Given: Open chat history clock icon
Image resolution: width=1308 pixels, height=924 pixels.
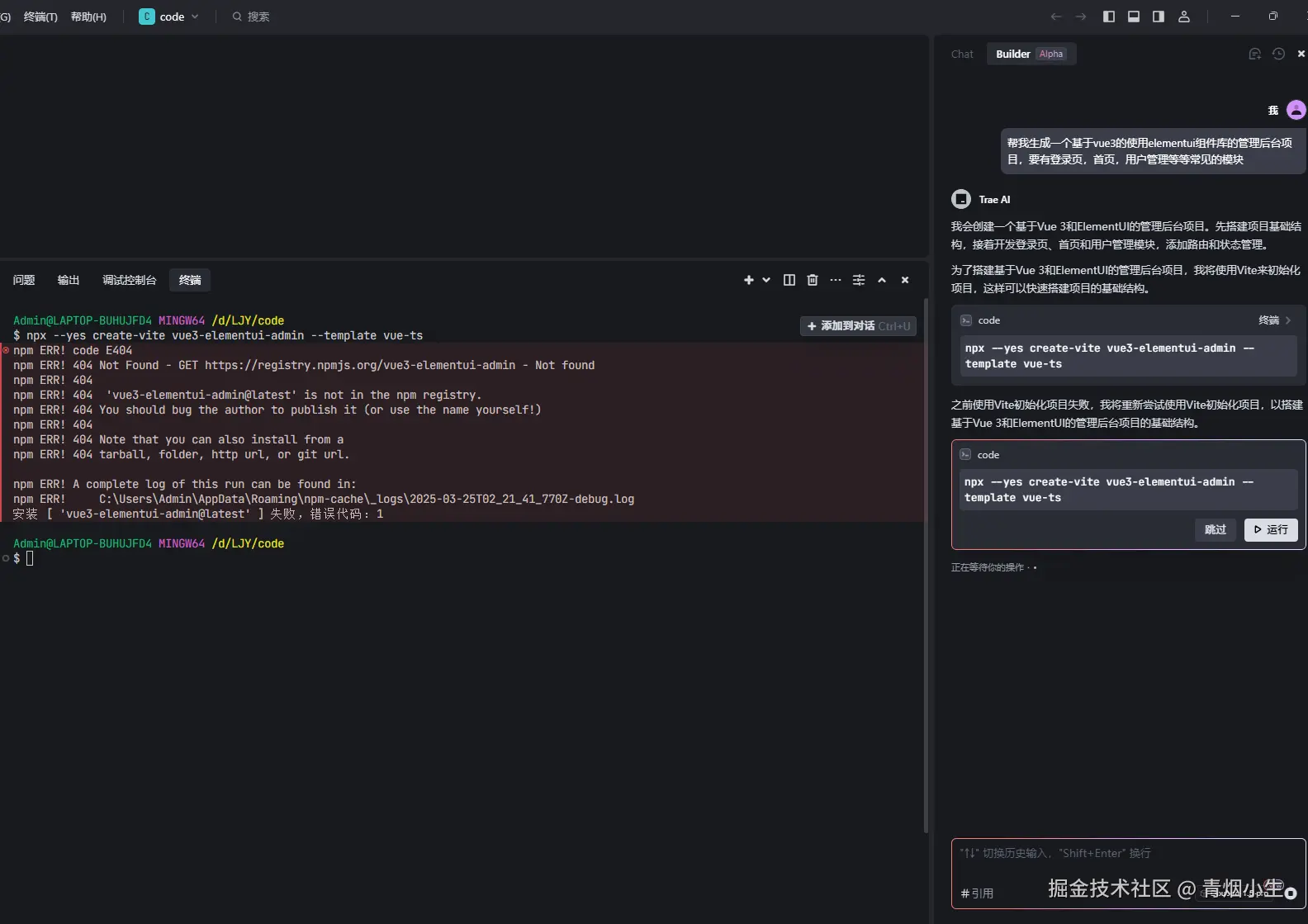Looking at the screenshot, I should coord(1278,54).
